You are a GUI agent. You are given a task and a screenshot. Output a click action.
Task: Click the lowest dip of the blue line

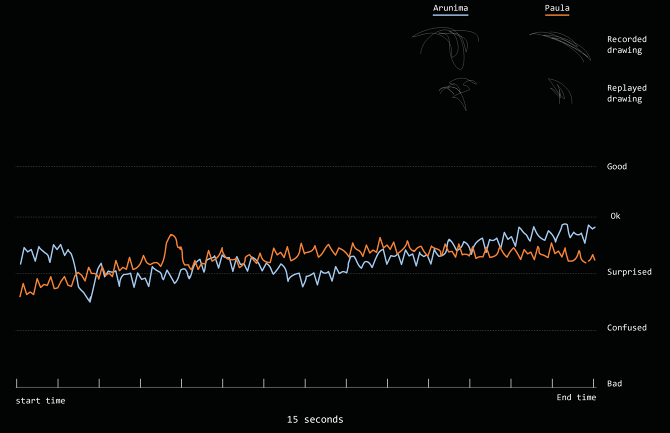(x=89, y=301)
